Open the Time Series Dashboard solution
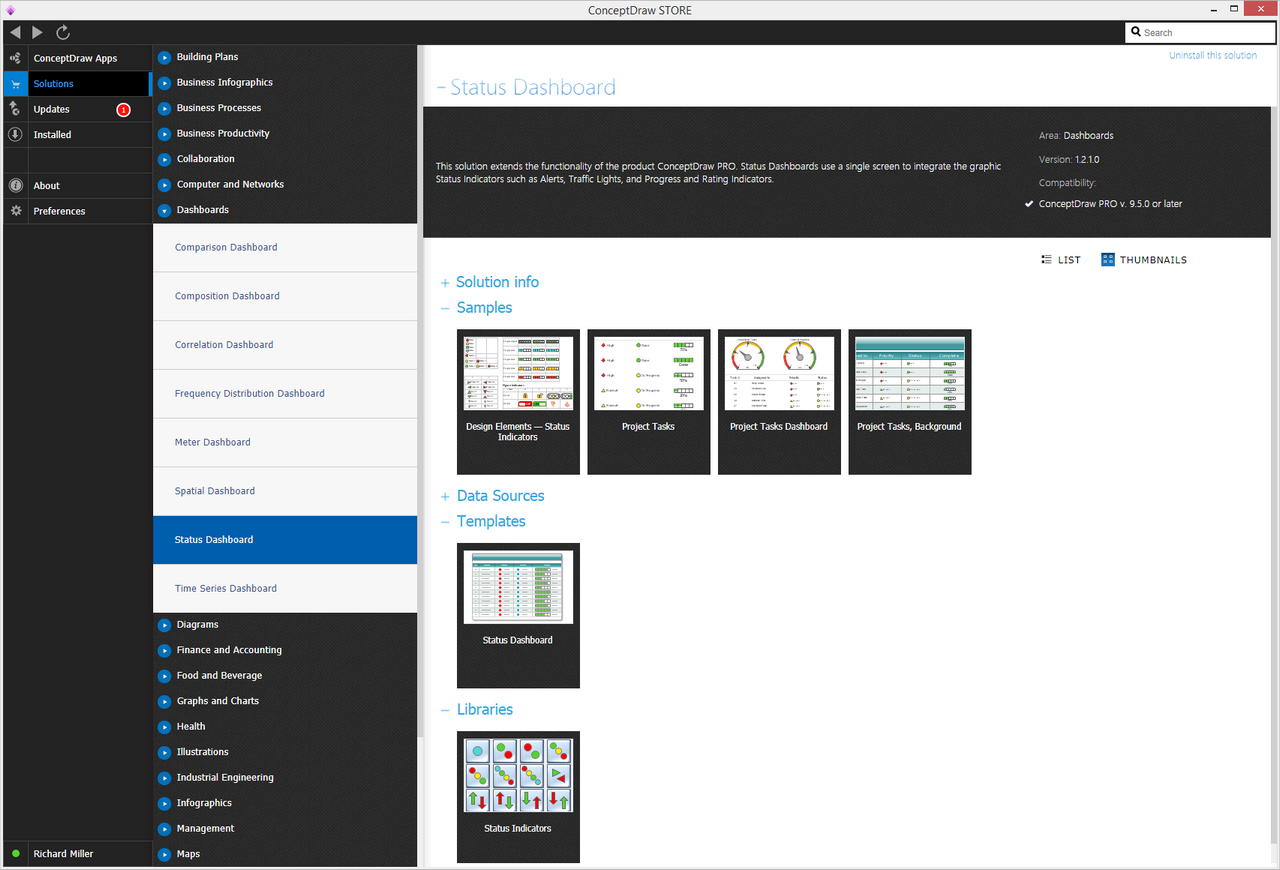Viewport: 1280px width, 870px height. [285, 589]
